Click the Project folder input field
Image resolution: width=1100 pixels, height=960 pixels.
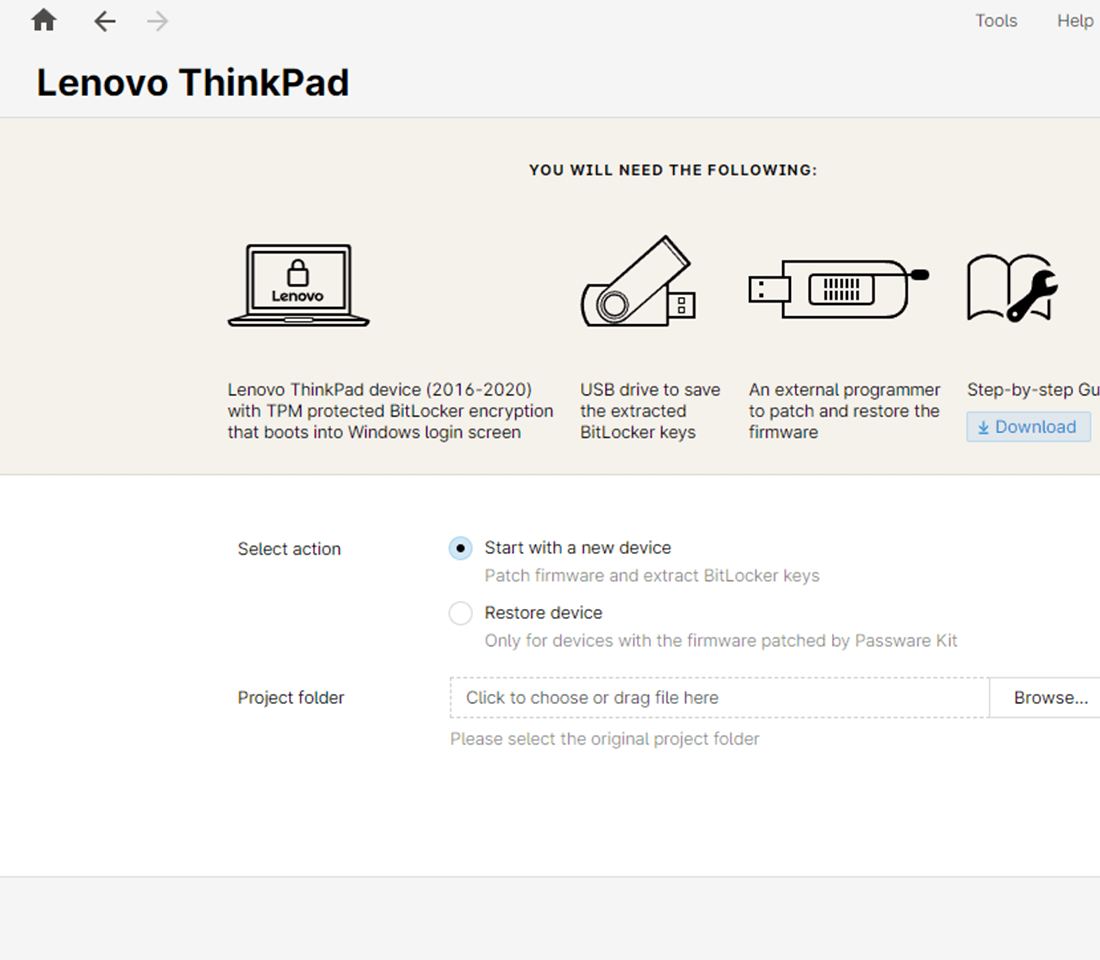[x=719, y=698]
